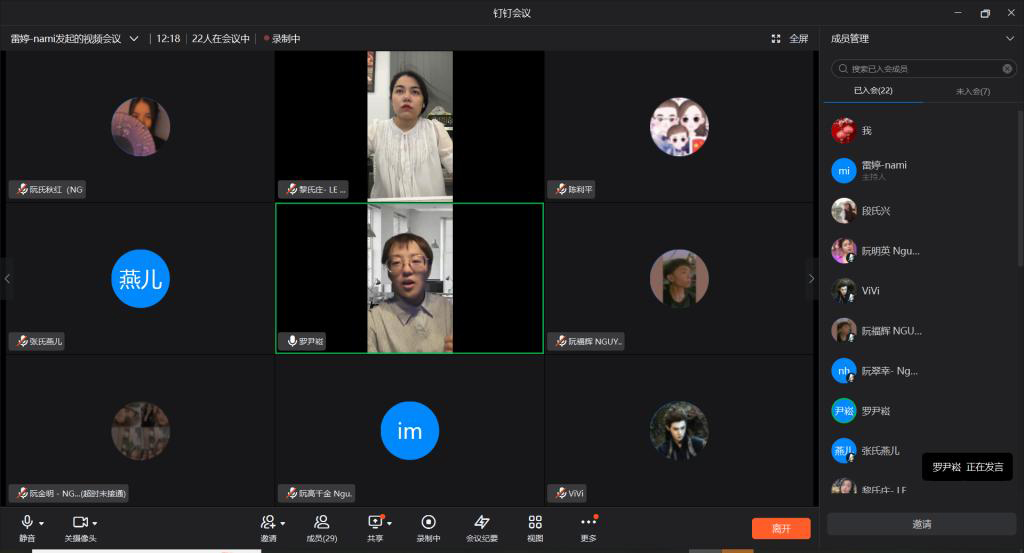Switch to the 未入会(7) tab

pyautogui.click(x=972, y=91)
